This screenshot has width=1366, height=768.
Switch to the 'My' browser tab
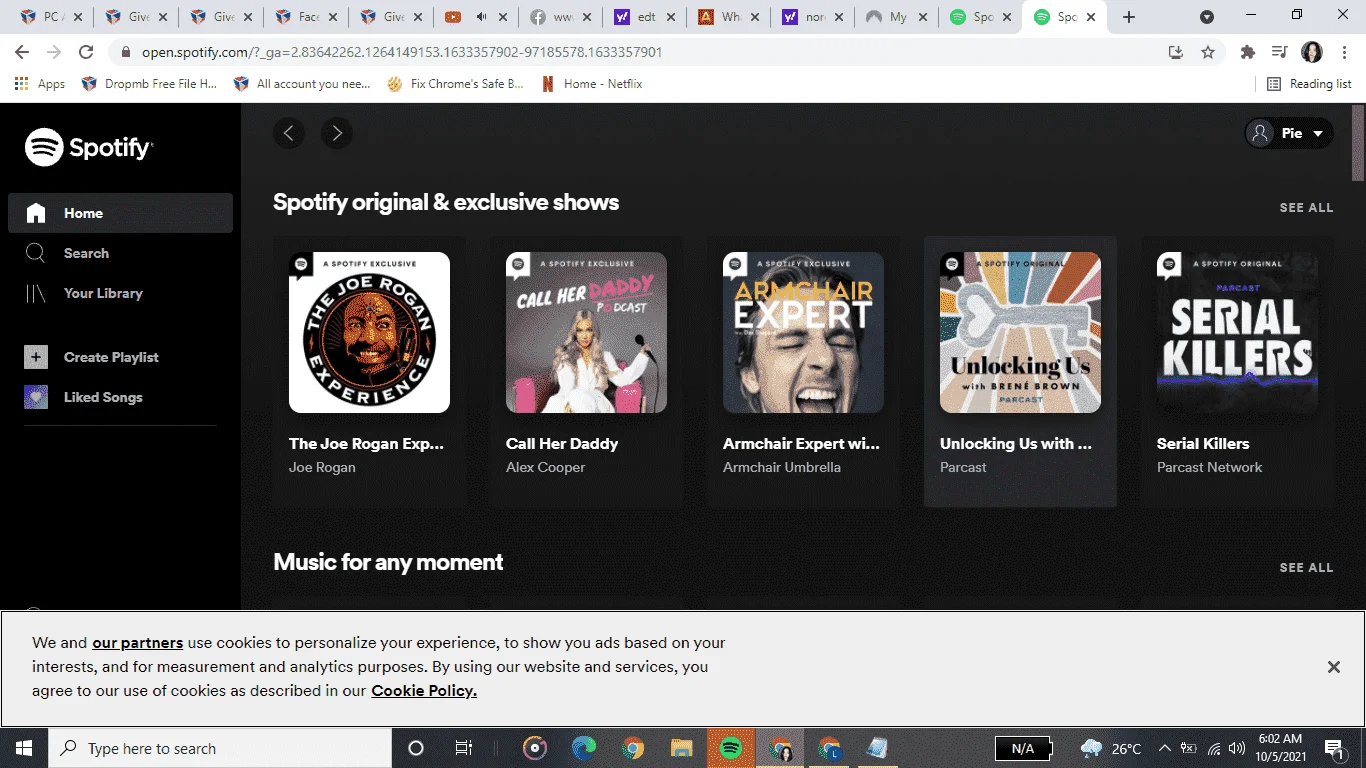pyautogui.click(x=897, y=17)
